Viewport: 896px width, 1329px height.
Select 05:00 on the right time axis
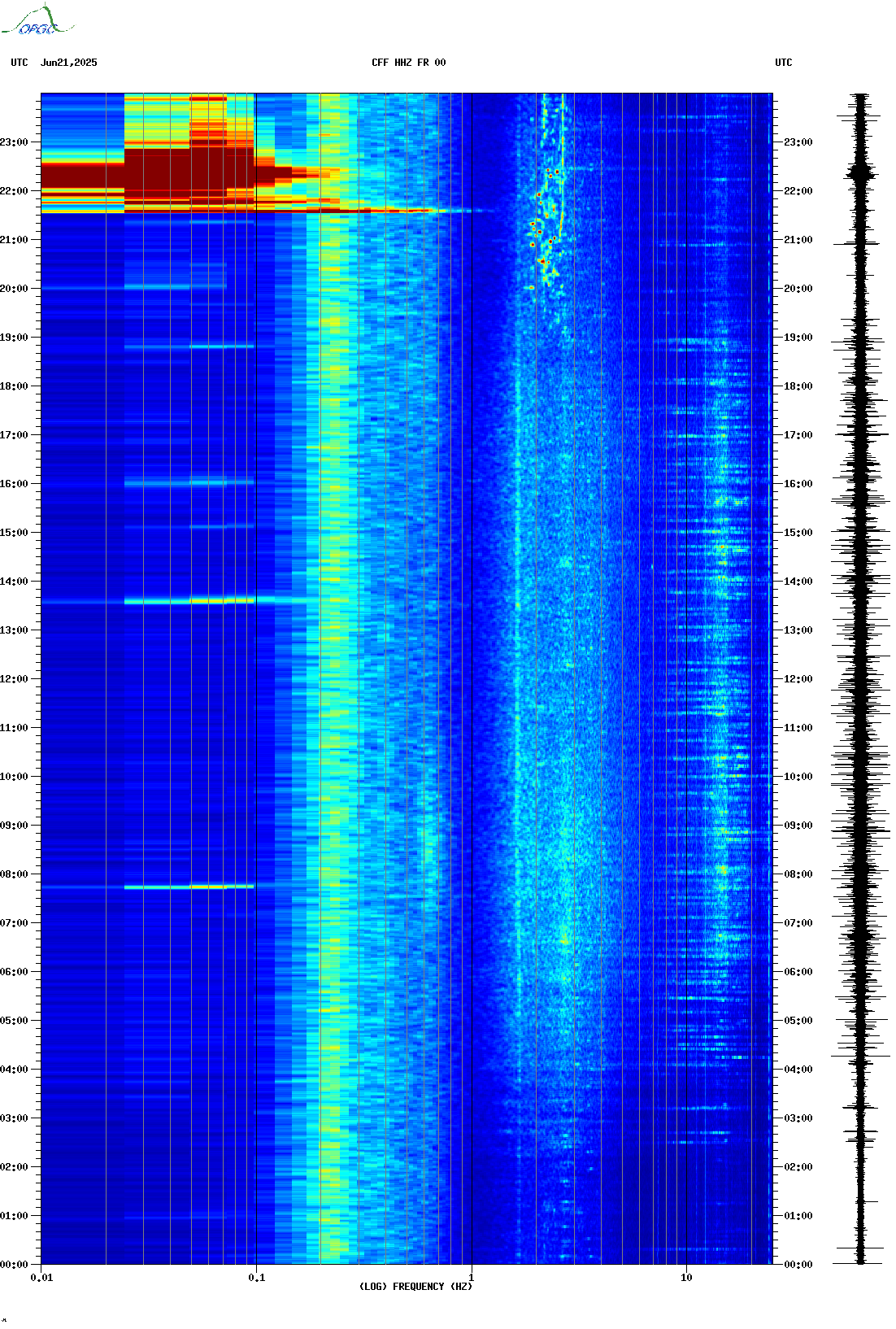(798, 1021)
